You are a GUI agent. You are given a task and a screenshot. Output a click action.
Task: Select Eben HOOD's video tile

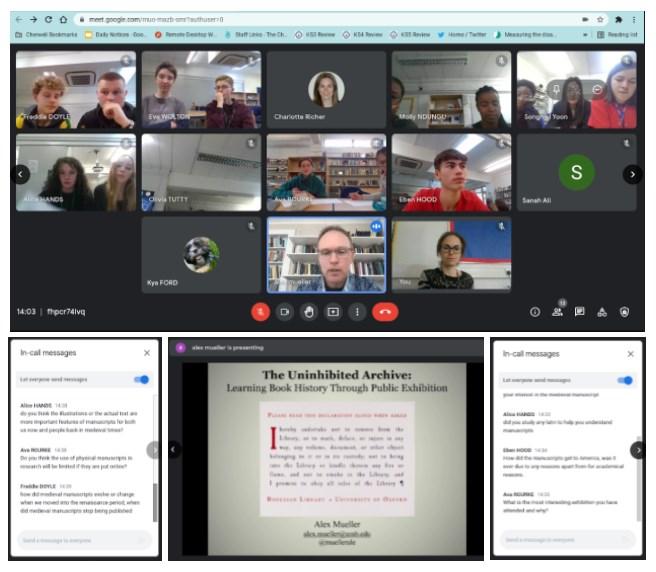click(x=451, y=172)
